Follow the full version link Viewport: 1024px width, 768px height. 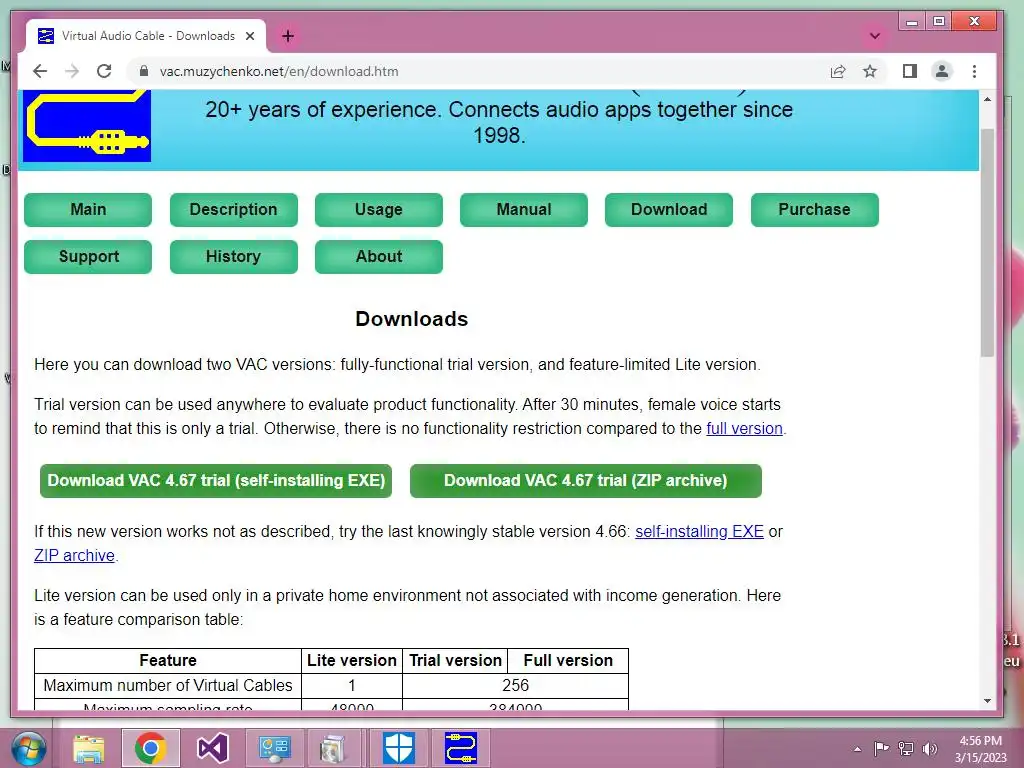[744, 428]
